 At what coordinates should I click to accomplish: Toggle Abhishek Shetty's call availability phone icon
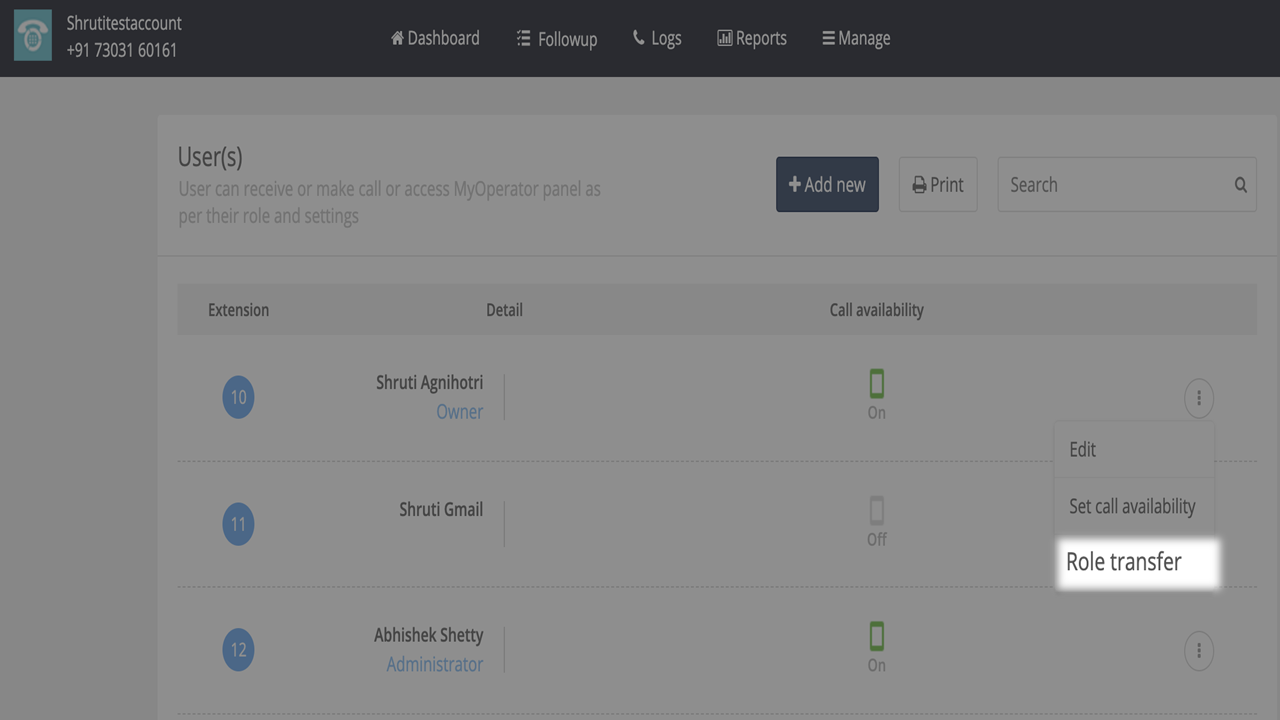[876, 637]
